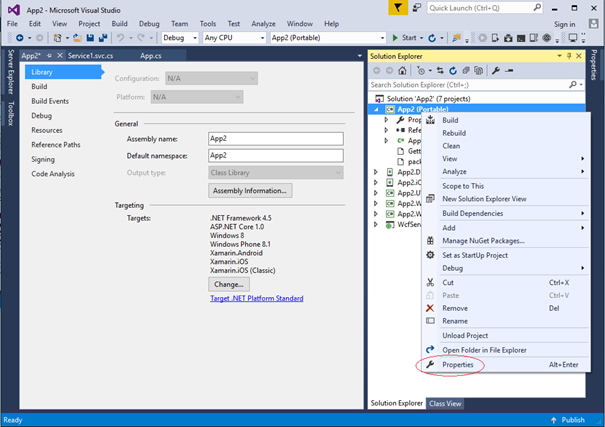Open the Toolbox side tab
This screenshot has width=605, height=427.
[x=11, y=113]
